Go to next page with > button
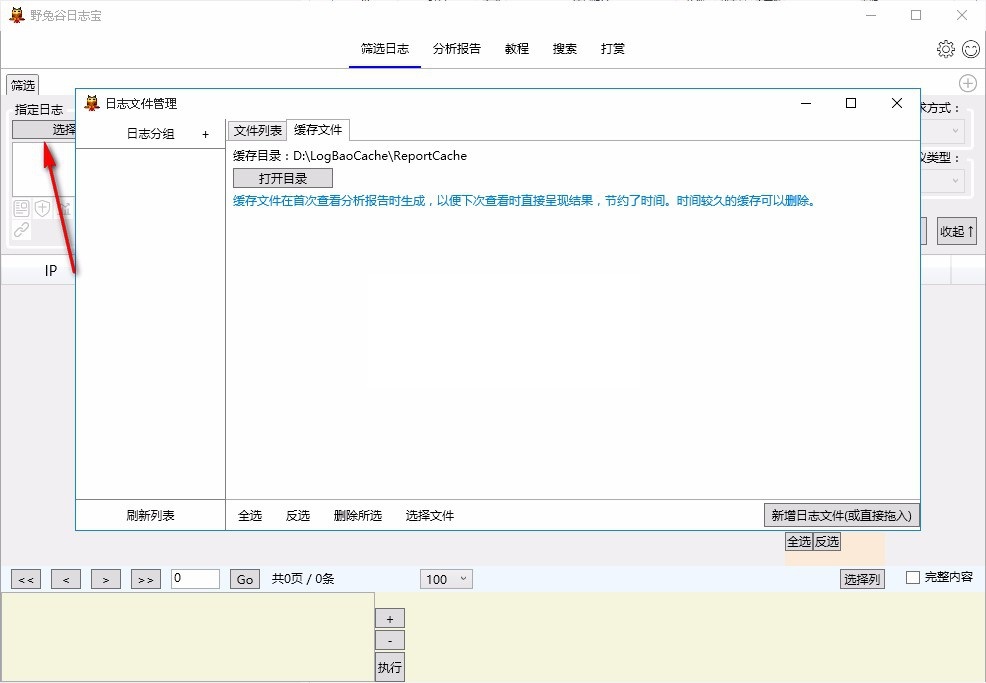Image resolution: width=986 pixels, height=683 pixels. (x=106, y=579)
